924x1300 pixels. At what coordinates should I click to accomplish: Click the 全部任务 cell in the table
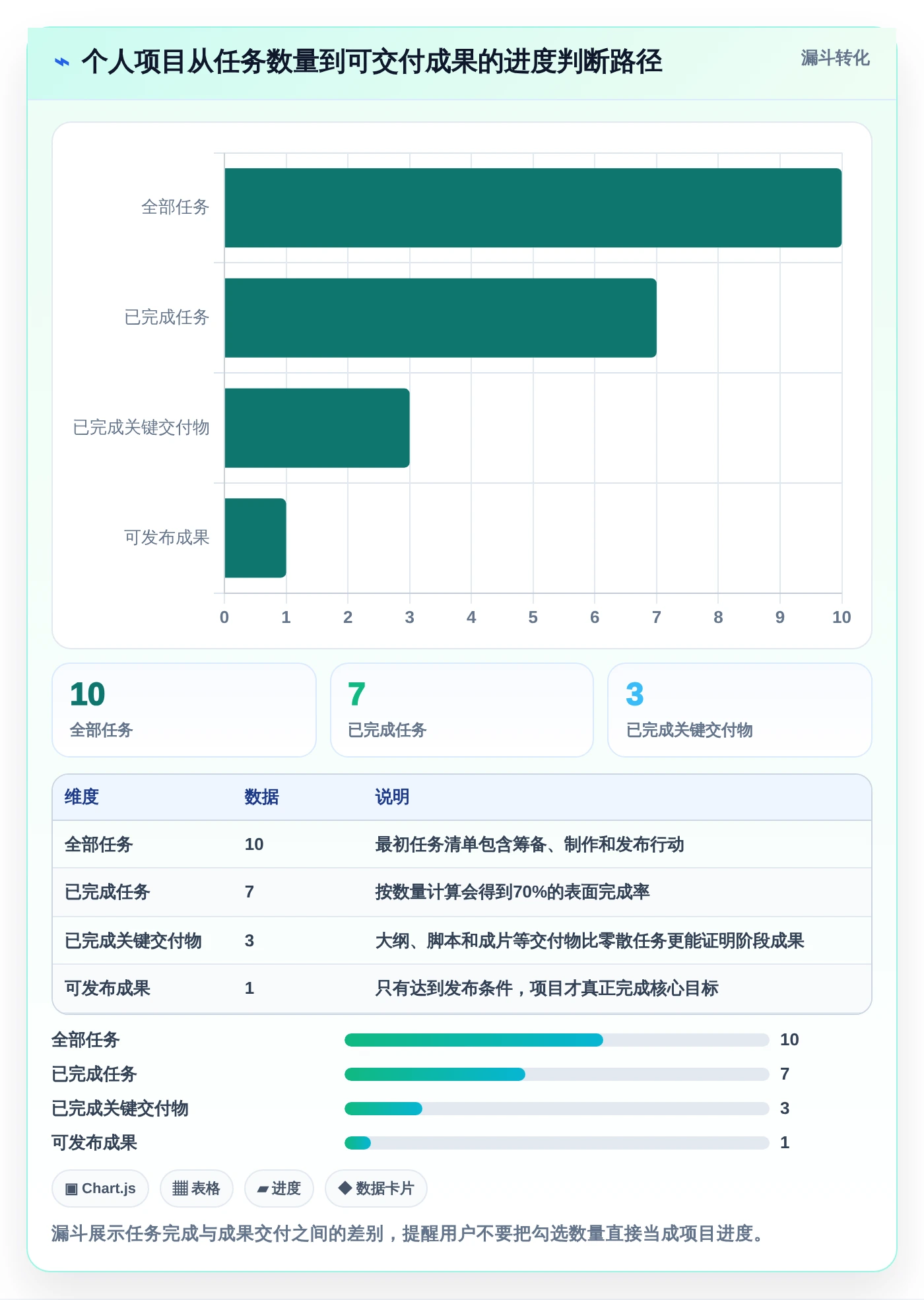coord(99,845)
